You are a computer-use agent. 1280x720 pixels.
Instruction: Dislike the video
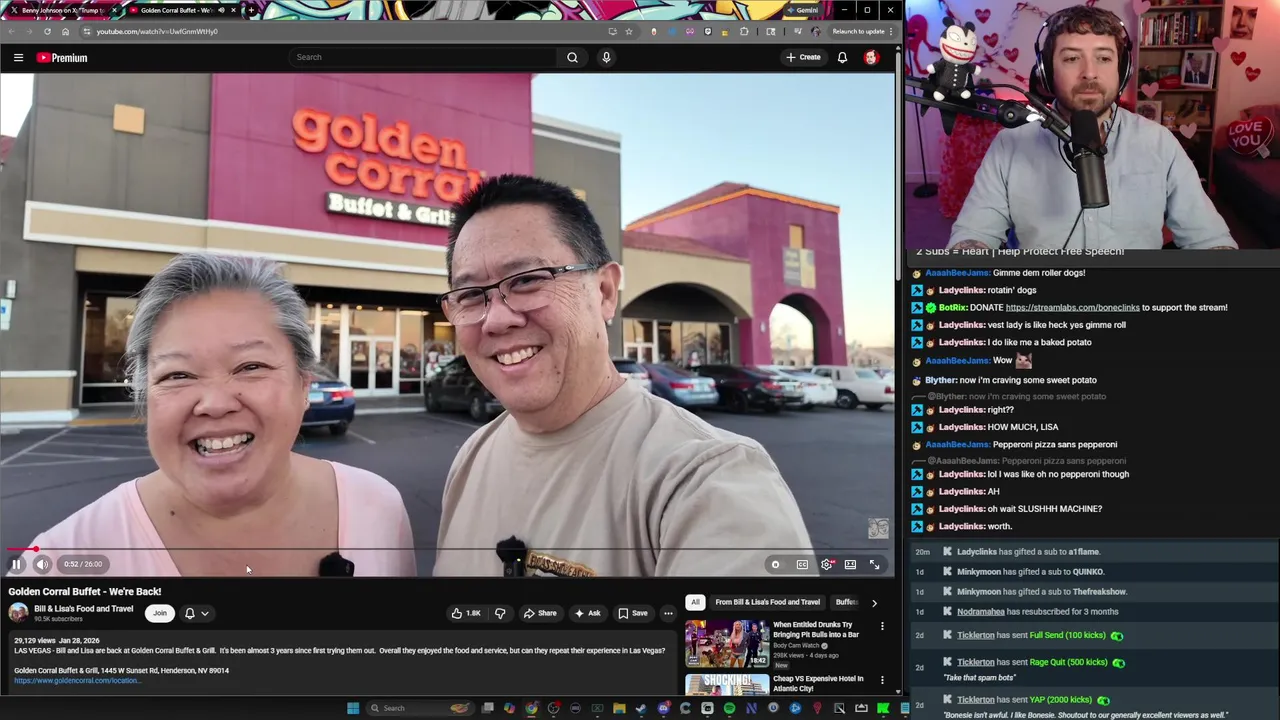pyautogui.click(x=500, y=613)
